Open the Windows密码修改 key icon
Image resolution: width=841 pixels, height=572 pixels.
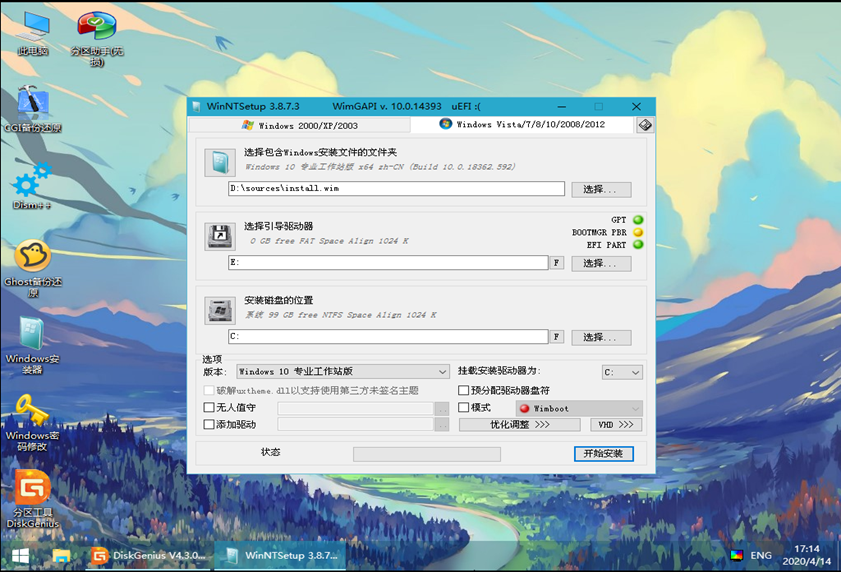[x=32, y=423]
